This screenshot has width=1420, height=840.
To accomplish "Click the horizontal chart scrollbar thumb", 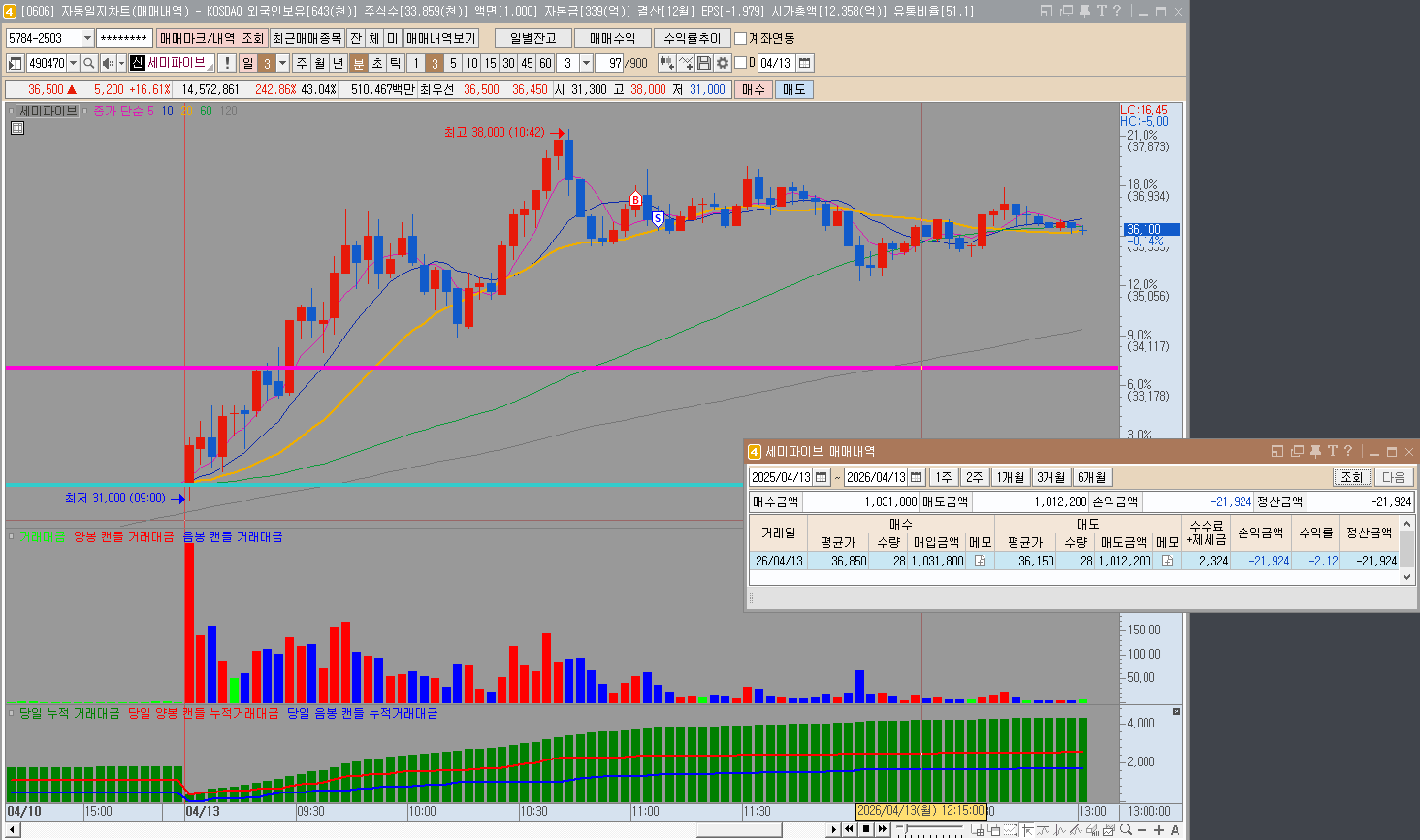I will point(739,830).
